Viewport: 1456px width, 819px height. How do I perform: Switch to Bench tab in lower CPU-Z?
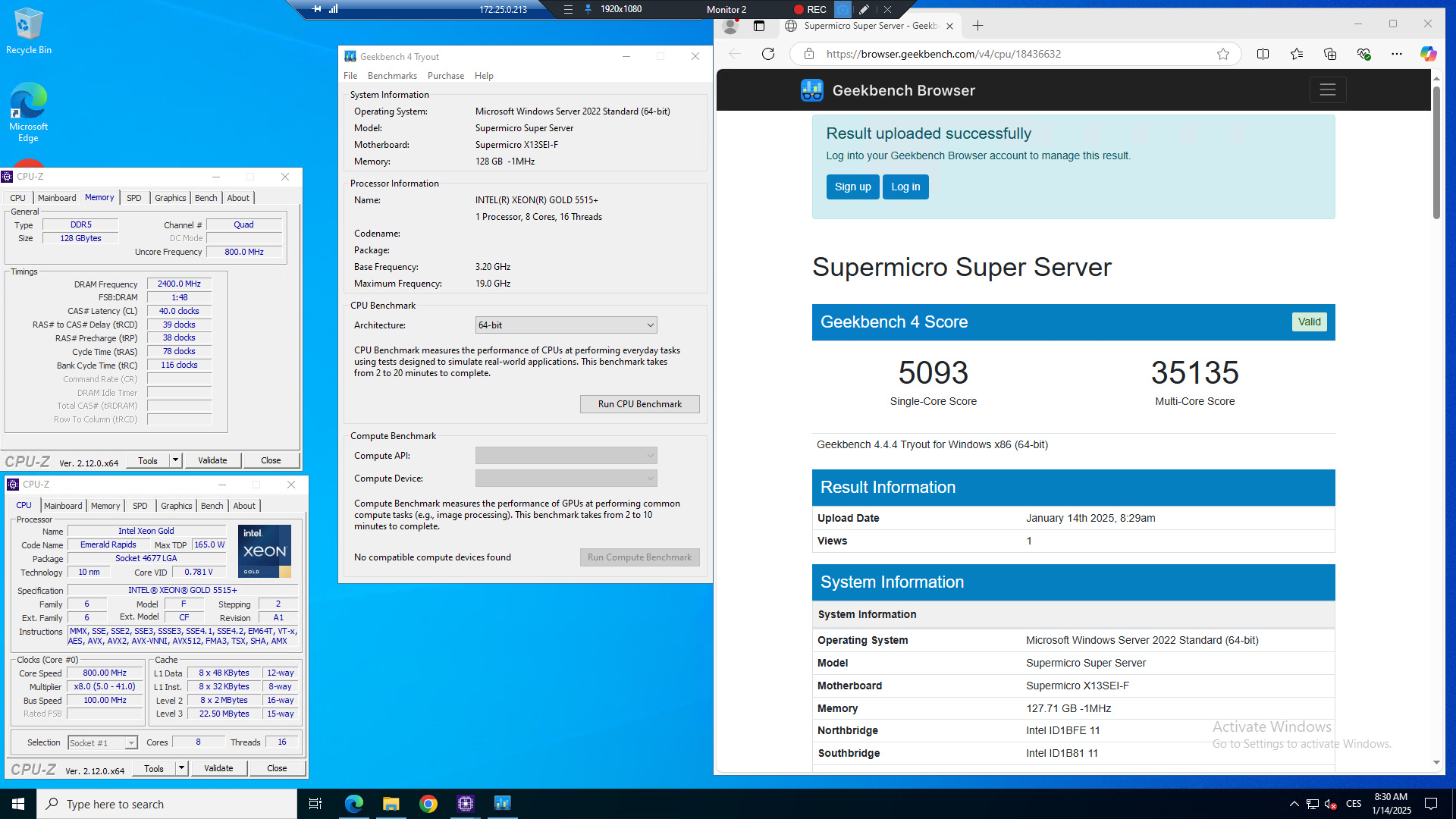tap(212, 506)
